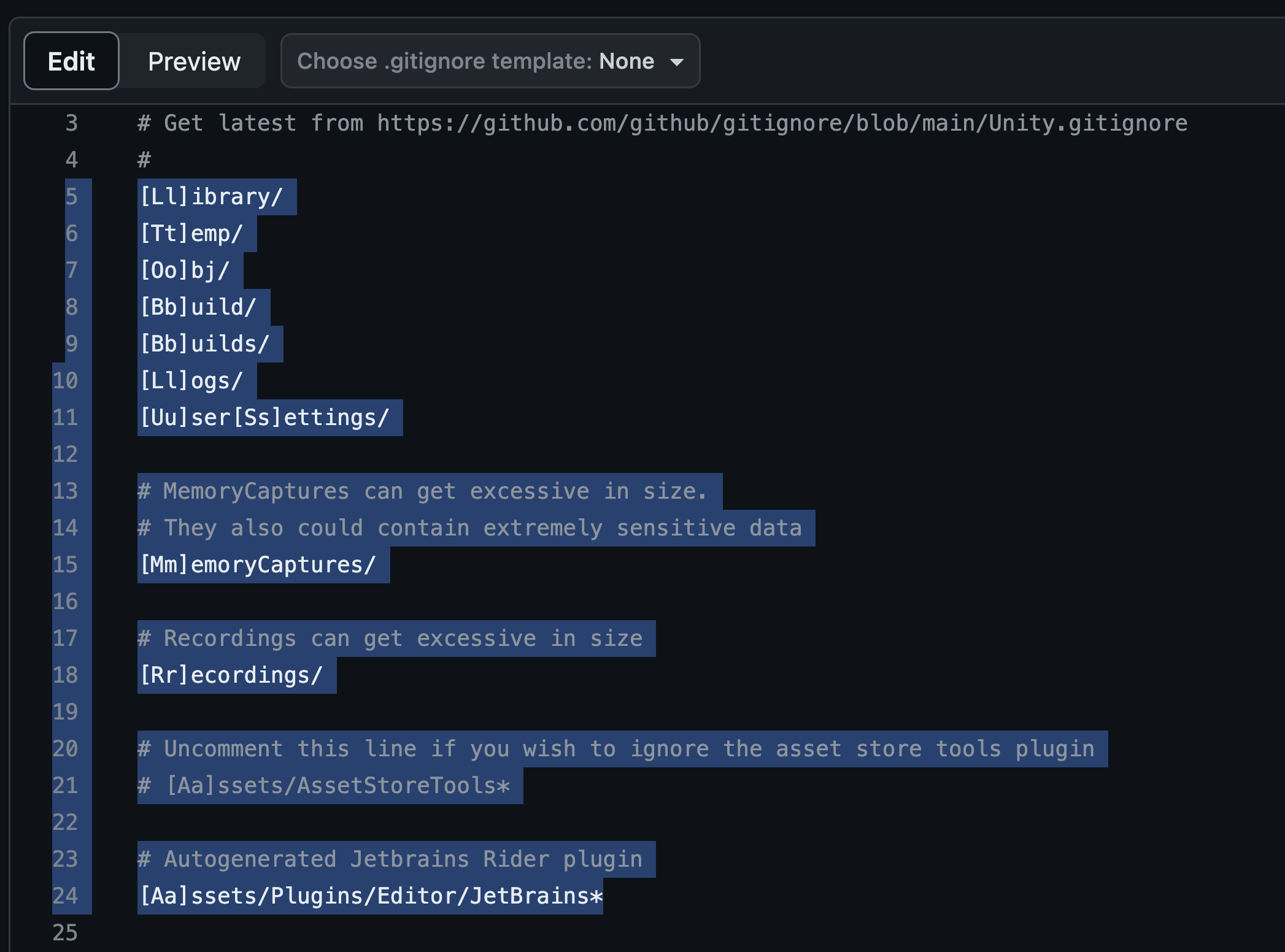The height and width of the screenshot is (952, 1285).
Task: Click the [Bb]uilds/ line
Action: [205, 344]
